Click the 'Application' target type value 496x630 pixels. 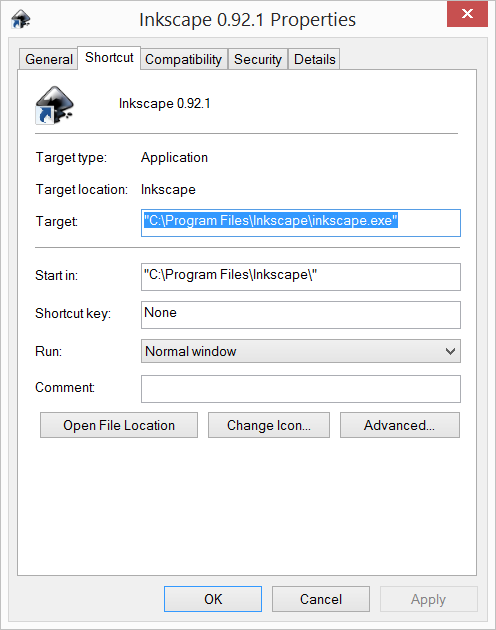point(174,158)
